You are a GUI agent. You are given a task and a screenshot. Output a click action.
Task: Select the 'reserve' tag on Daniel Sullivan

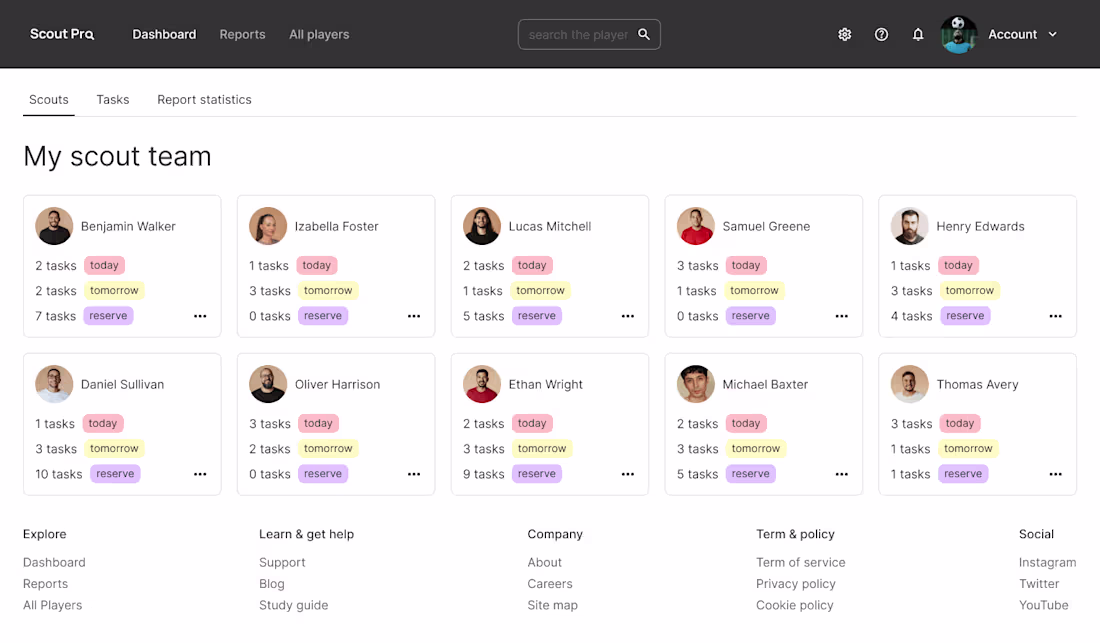(x=115, y=473)
